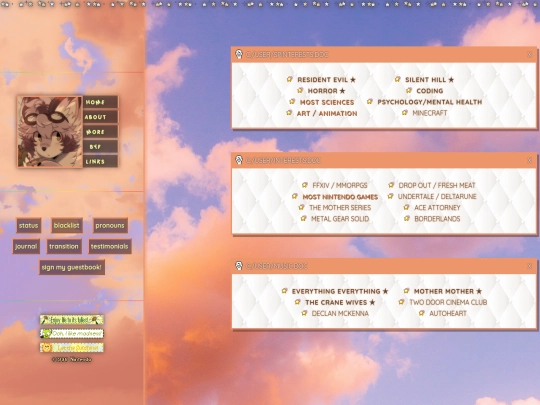This screenshot has width=540, height=405.
Task: Click the character icon in INTERESTS.DOC title bar
Action: point(239,160)
